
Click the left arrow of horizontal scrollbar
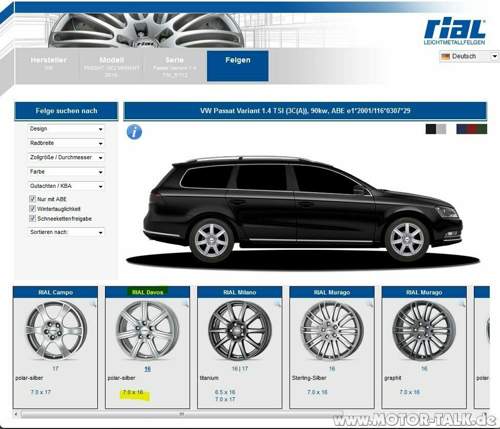click(x=16, y=414)
